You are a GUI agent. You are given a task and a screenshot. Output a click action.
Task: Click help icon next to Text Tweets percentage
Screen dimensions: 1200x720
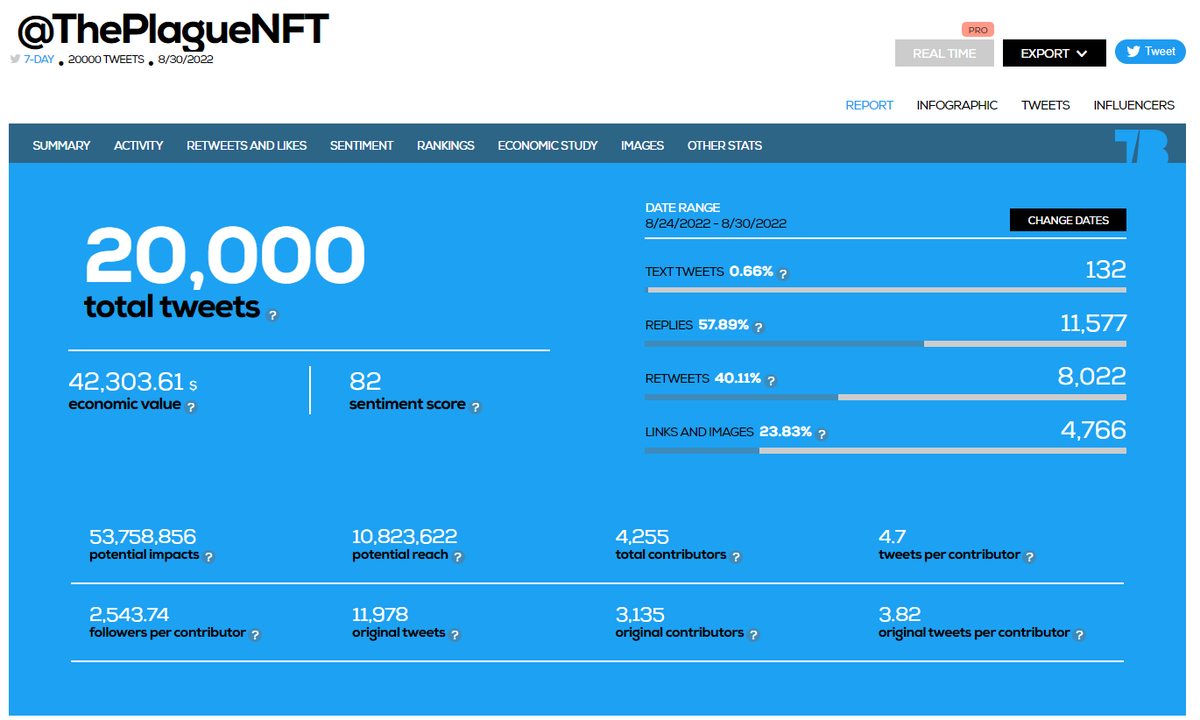click(x=783, y=273)
